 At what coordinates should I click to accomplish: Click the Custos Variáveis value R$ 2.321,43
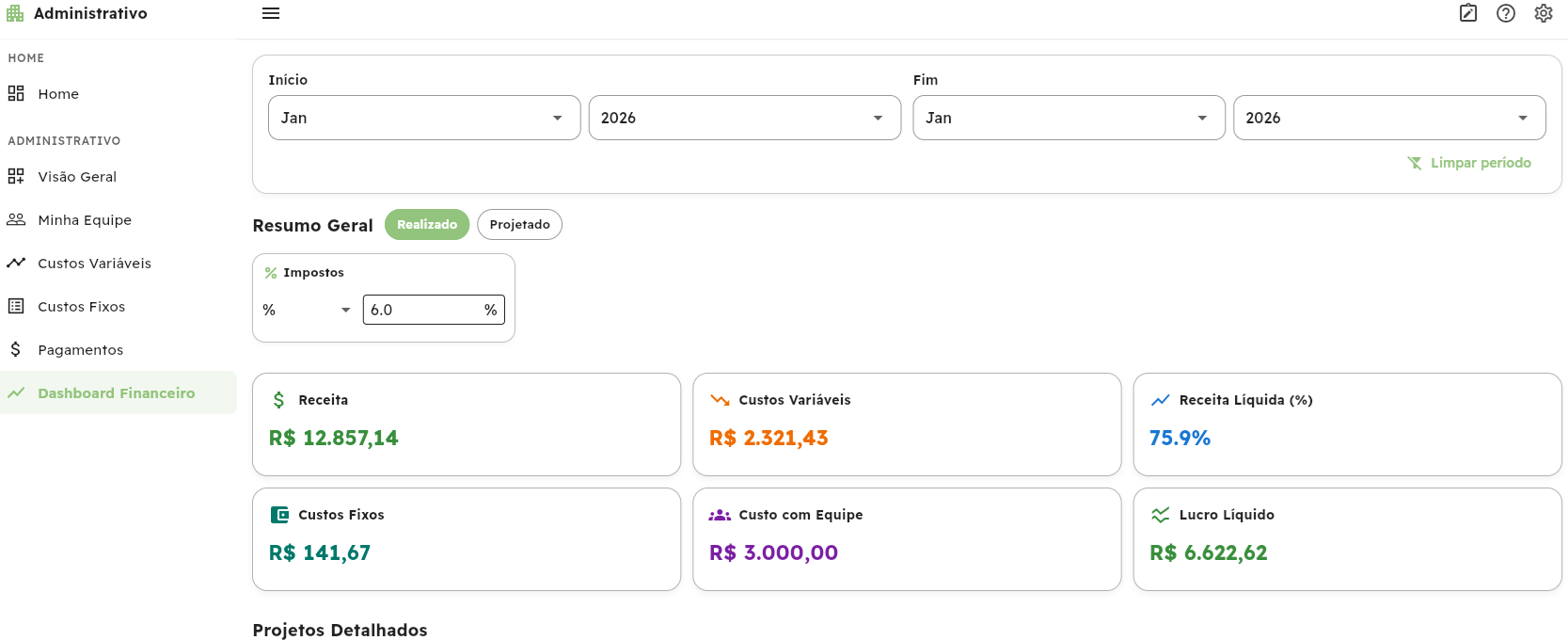768,438
